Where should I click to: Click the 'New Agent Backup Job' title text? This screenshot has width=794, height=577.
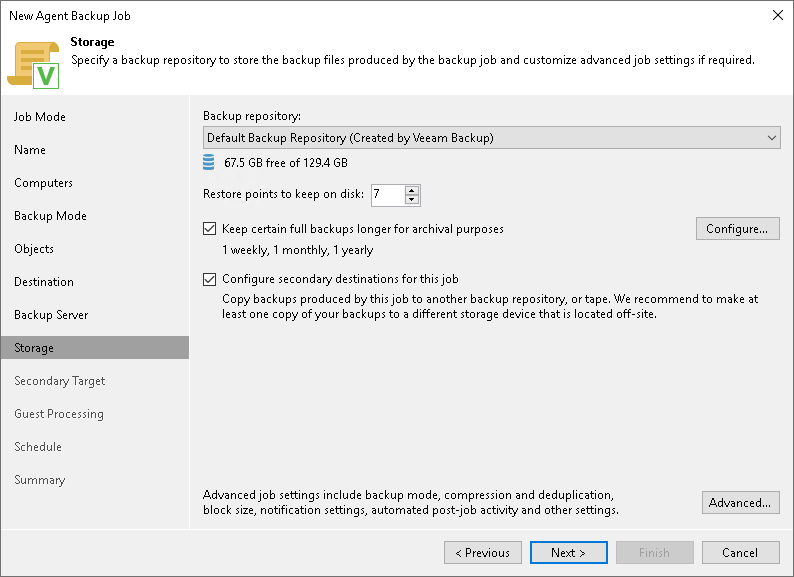pos(70,16)
